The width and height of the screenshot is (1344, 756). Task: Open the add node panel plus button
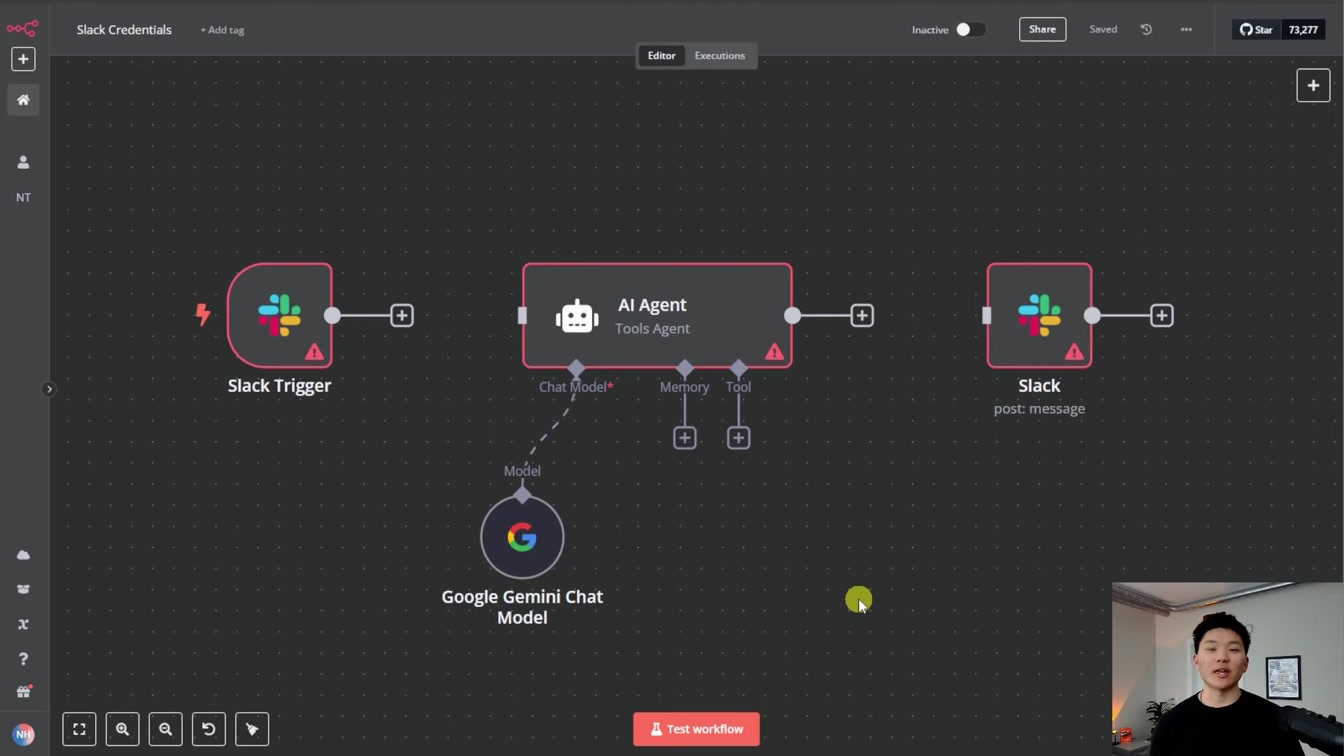1313,85
